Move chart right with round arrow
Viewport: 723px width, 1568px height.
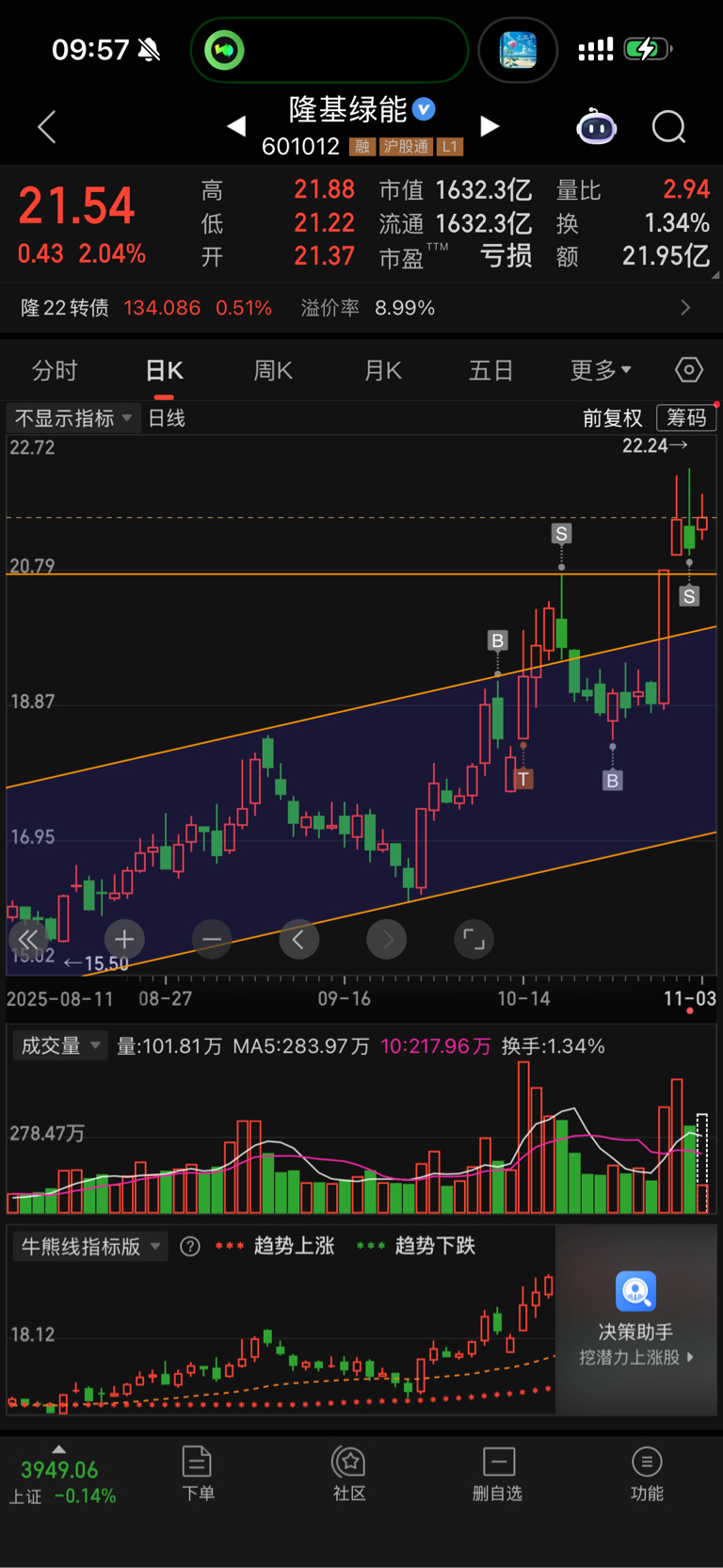(x=387, y=939)
